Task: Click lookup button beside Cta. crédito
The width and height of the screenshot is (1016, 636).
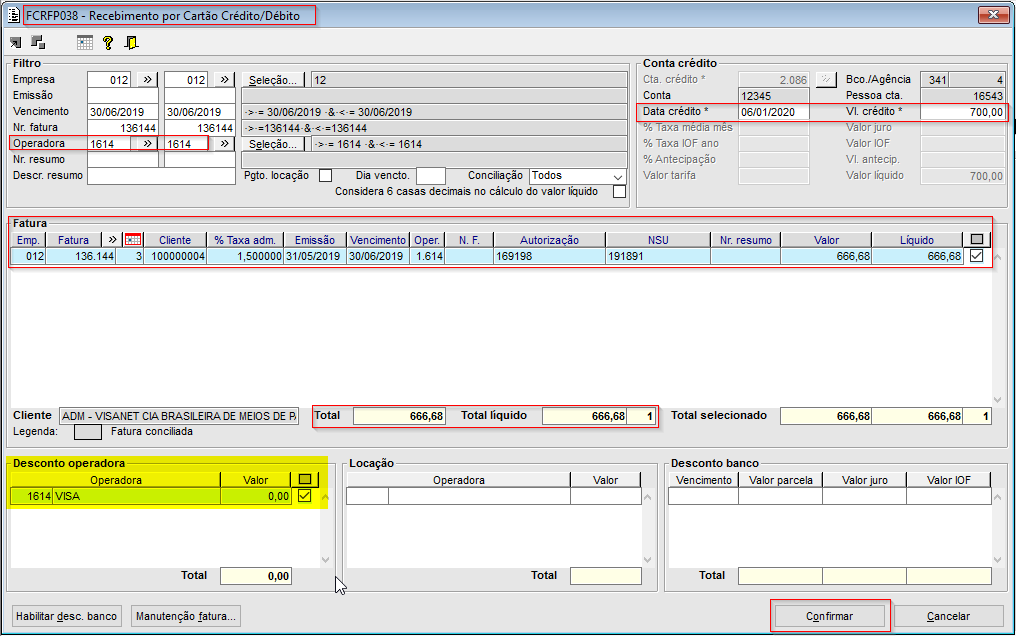Action: pyautogui.click(x=826, y=79)
